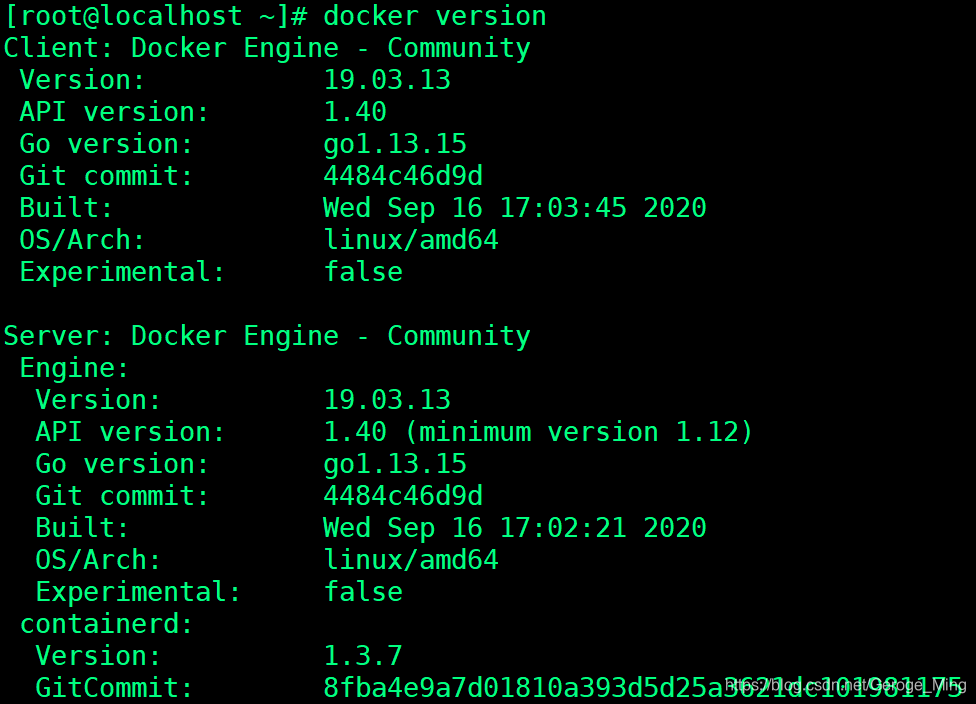Click the Server Engine 'Git commit:' label

click(x=123, y=496)
